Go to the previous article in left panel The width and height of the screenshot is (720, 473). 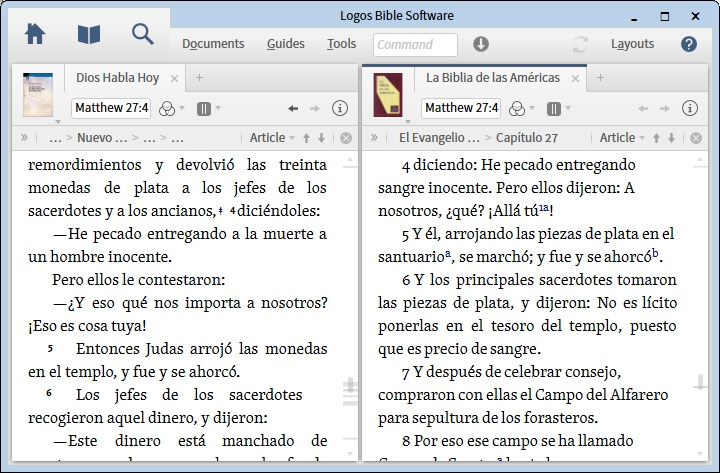(x=306, y=138)
